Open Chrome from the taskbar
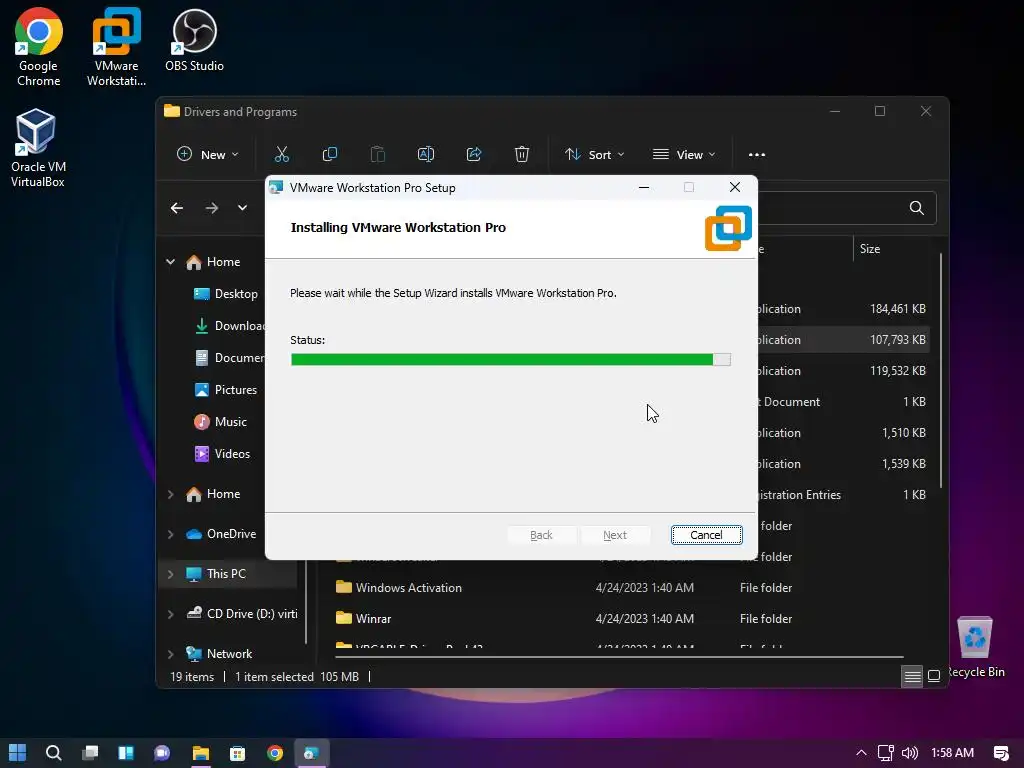This screenshot has height=768, width=1024. click(275, 753)
